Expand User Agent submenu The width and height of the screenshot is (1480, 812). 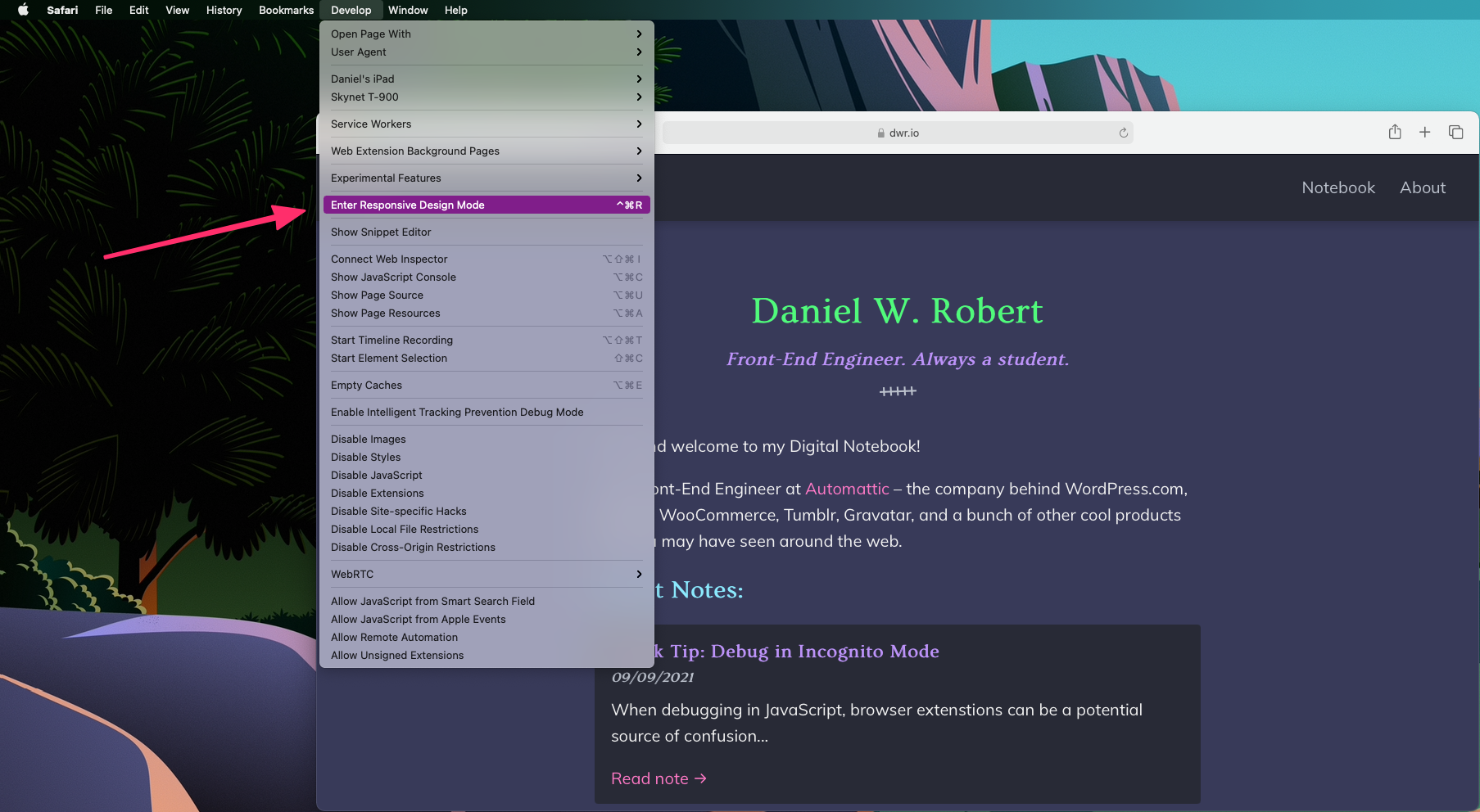487,52
